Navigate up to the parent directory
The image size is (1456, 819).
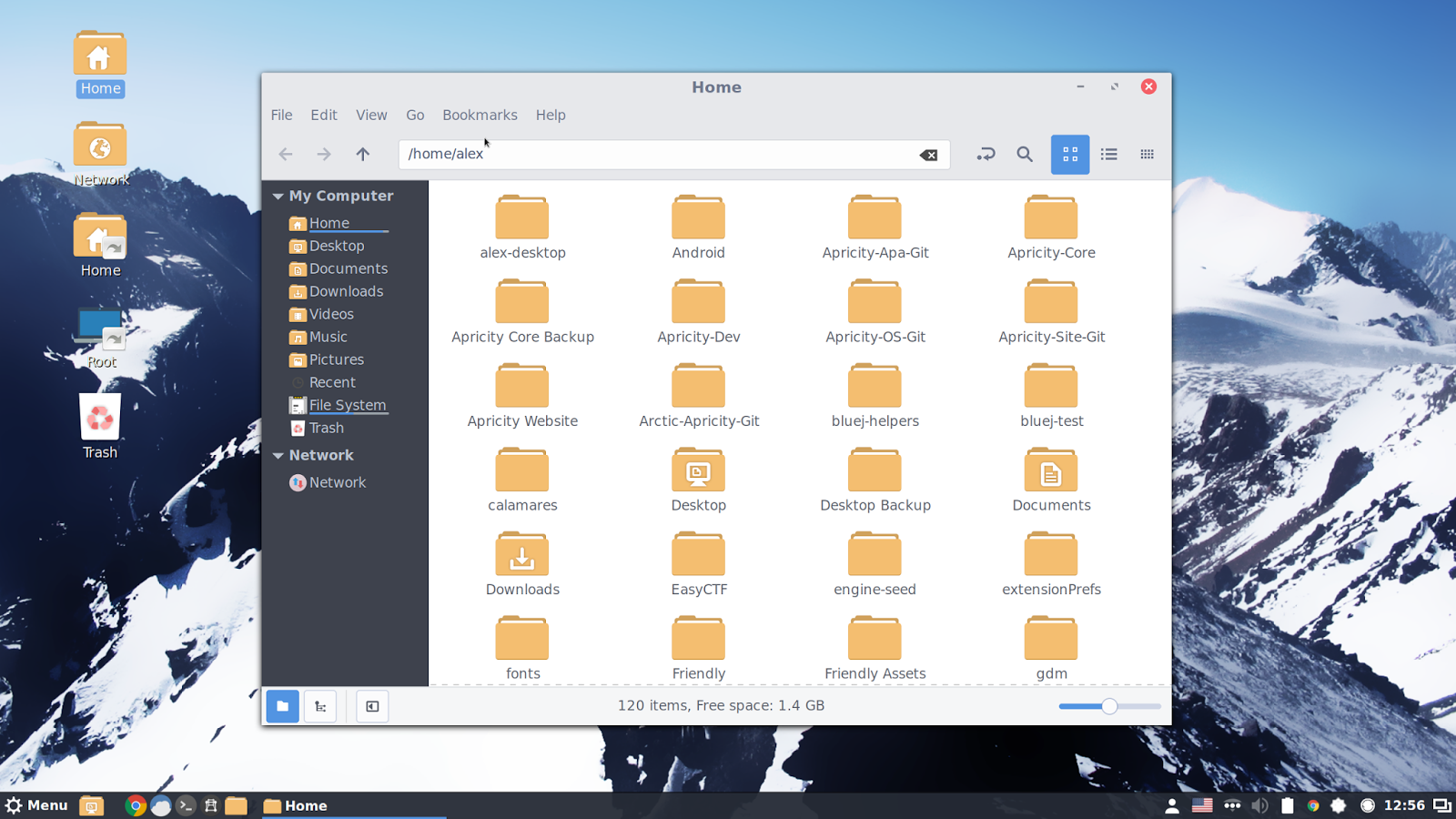point(362,154)
